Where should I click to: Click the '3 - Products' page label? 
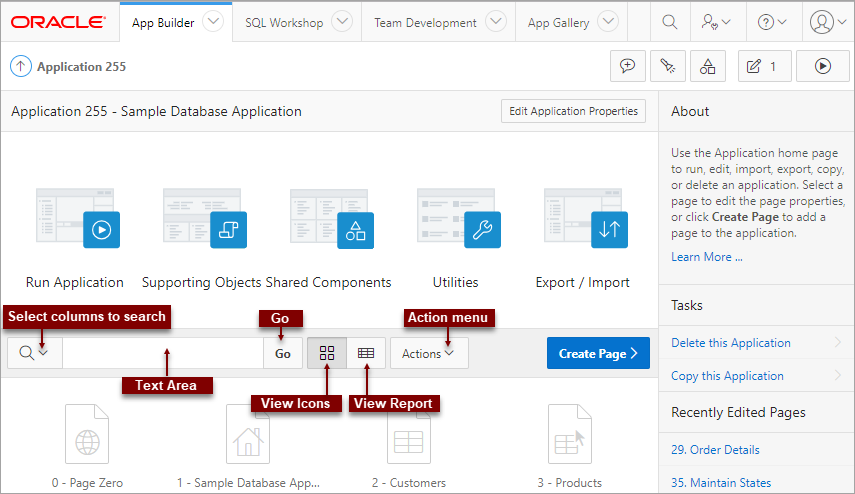[x=569, y=483]
